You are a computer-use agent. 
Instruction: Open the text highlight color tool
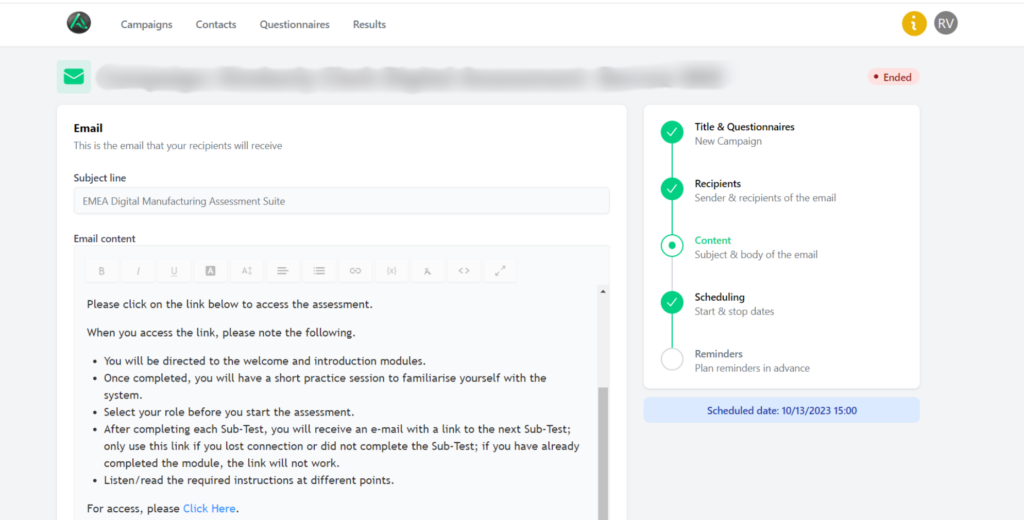[210, 270]
